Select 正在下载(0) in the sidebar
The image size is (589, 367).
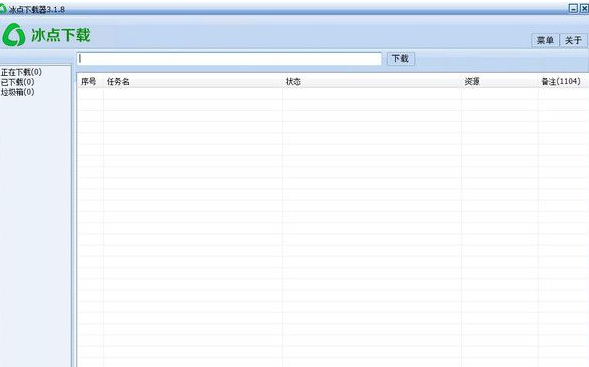coord(21,72)
